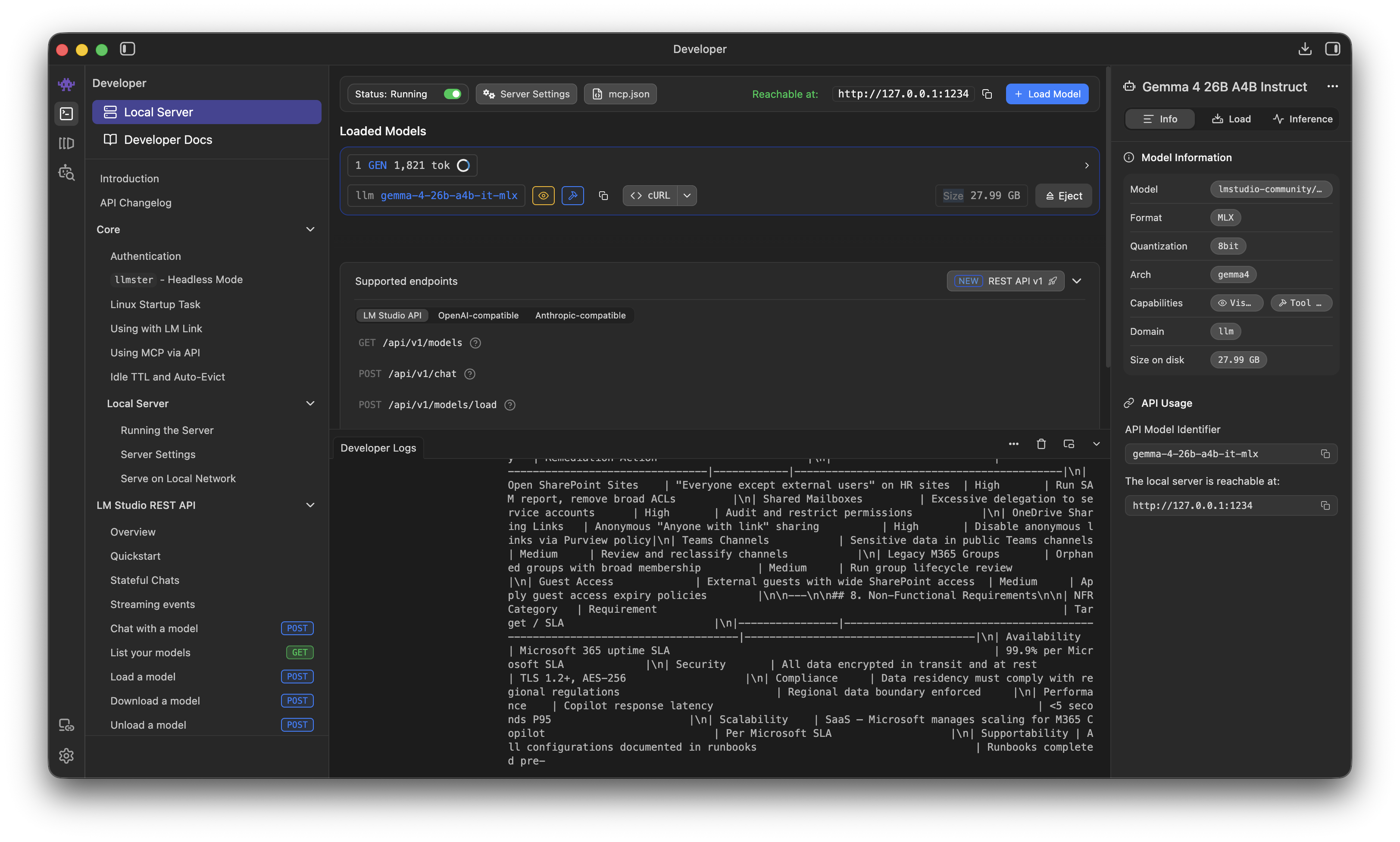Copy the local server URL in API Usage
The image size is (1400, 842).
1325,505
